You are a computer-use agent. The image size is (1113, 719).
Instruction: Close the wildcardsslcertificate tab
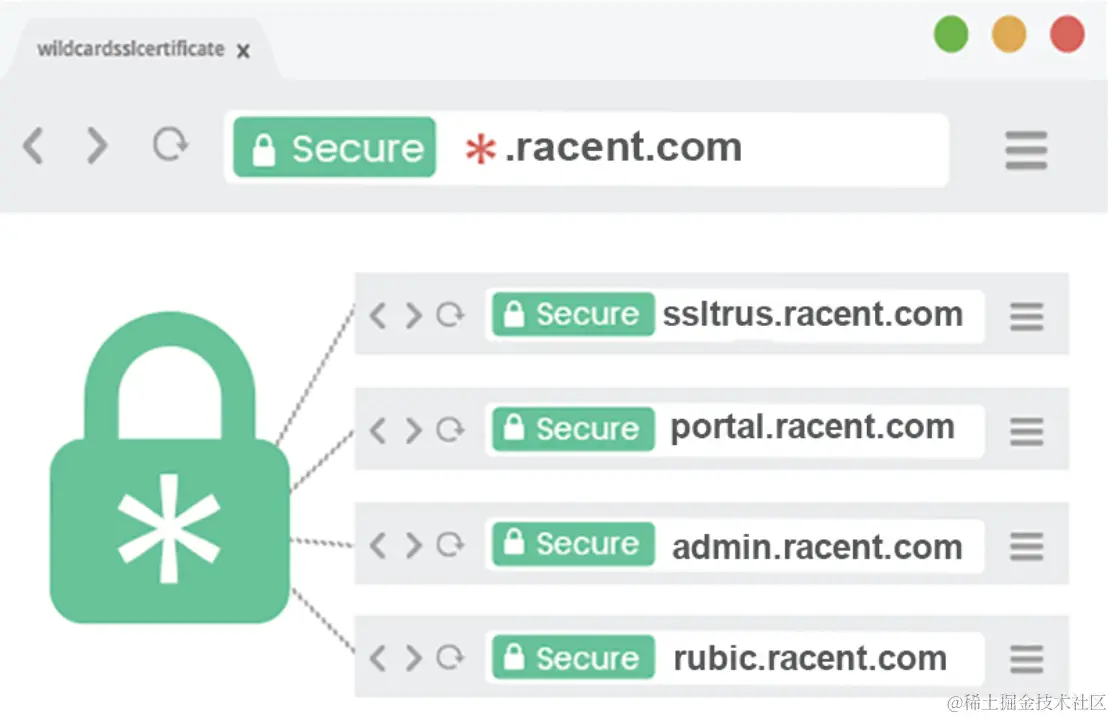tap(243, 51)
